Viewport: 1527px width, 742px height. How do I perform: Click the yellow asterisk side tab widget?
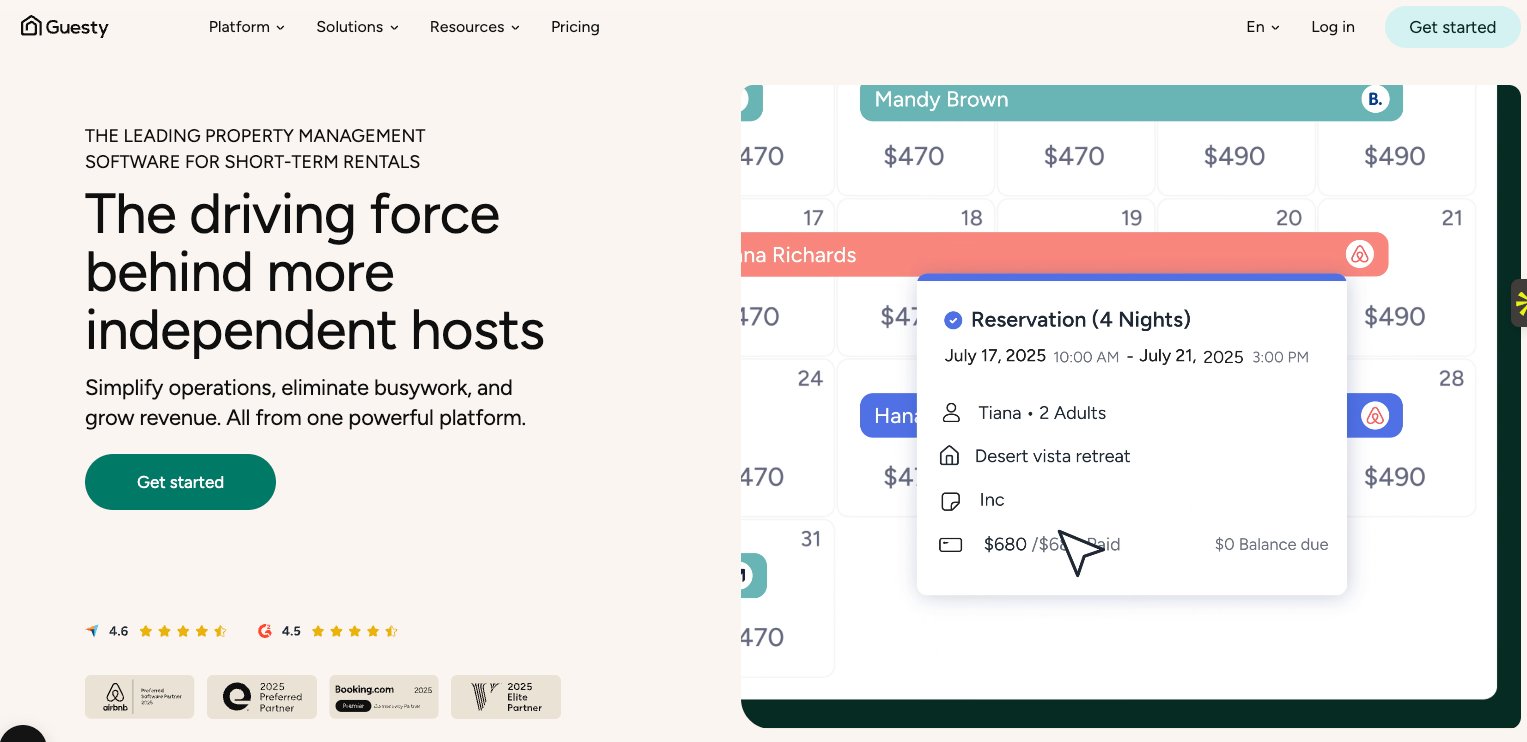[1519, 303]
